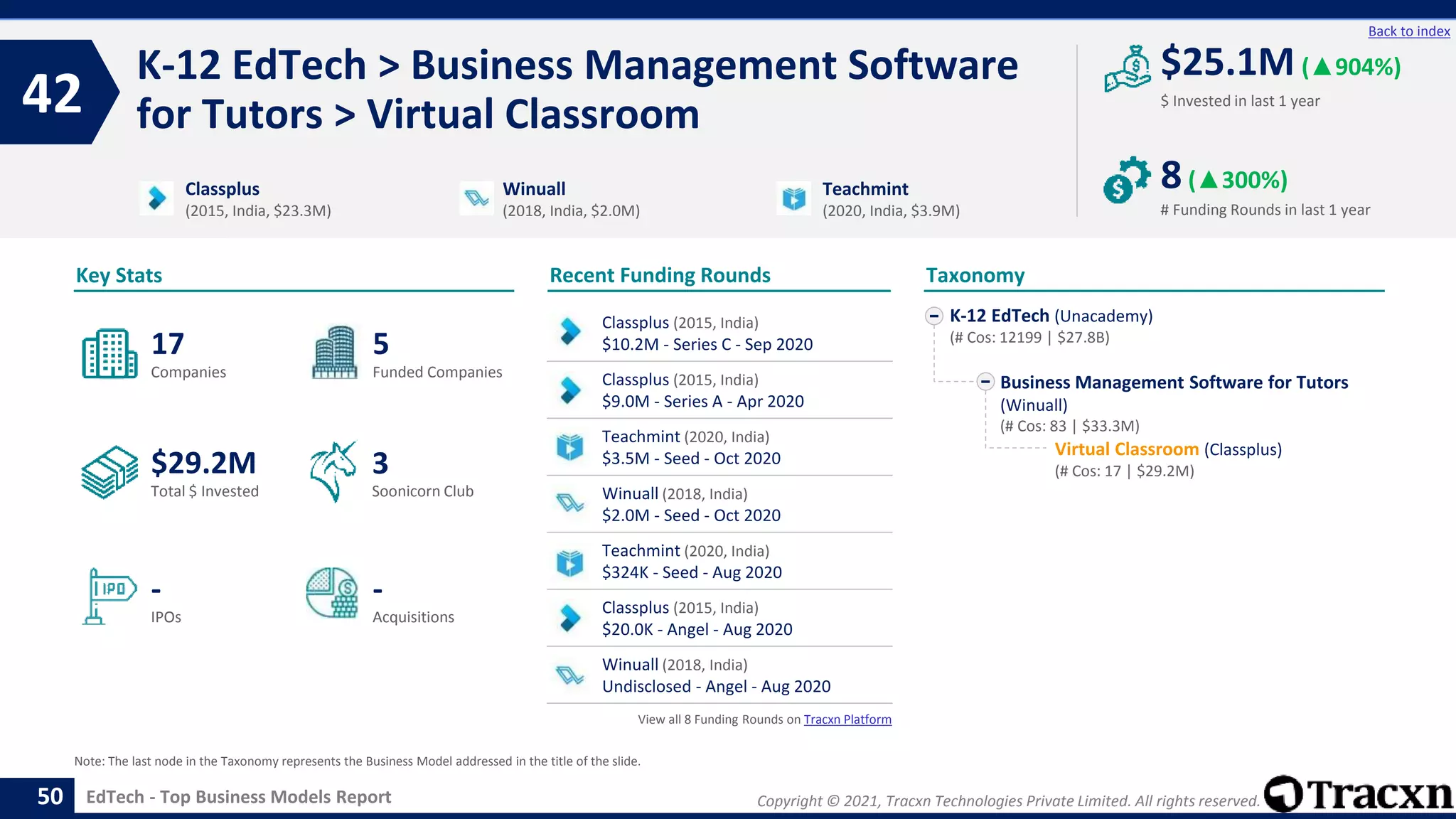Click the IPO signpost icon
This screenshot has width=1456, height=819.
(109, 596)
